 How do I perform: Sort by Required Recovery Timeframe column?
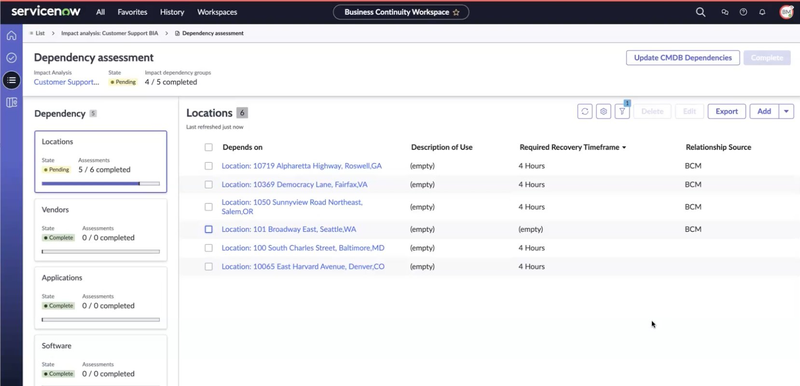[x=572, y=147]
